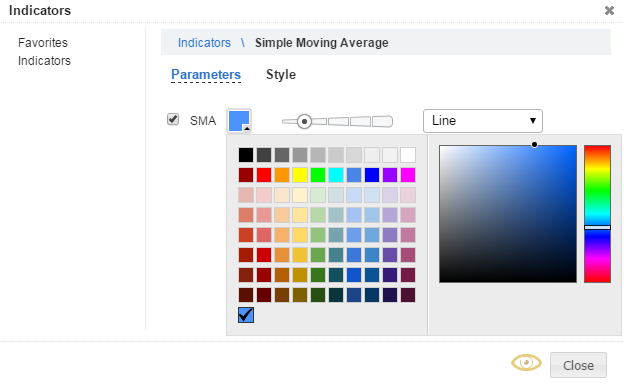Switch to the Parameters tab
The height and width of the screenshot is (391, 624).
tap(206, 74)
